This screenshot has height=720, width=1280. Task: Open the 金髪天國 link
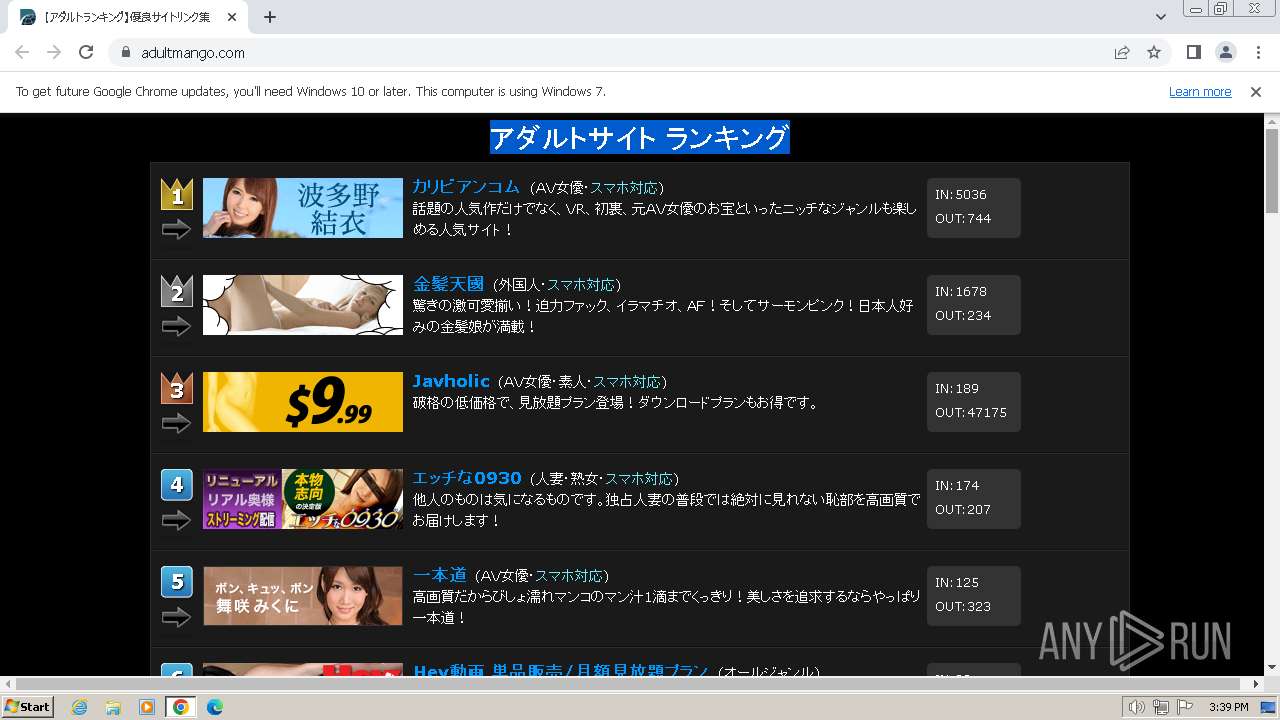(448, 284)
